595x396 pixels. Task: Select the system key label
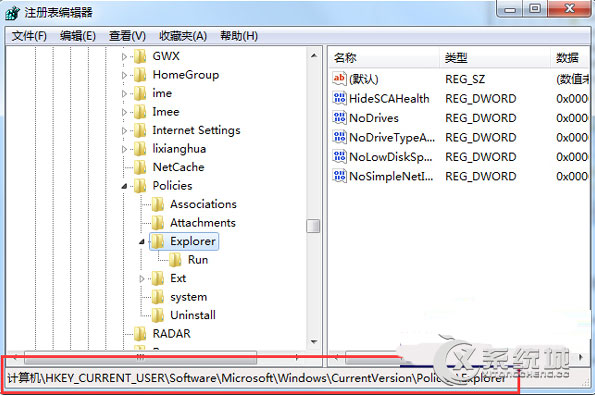coord(189,297)
